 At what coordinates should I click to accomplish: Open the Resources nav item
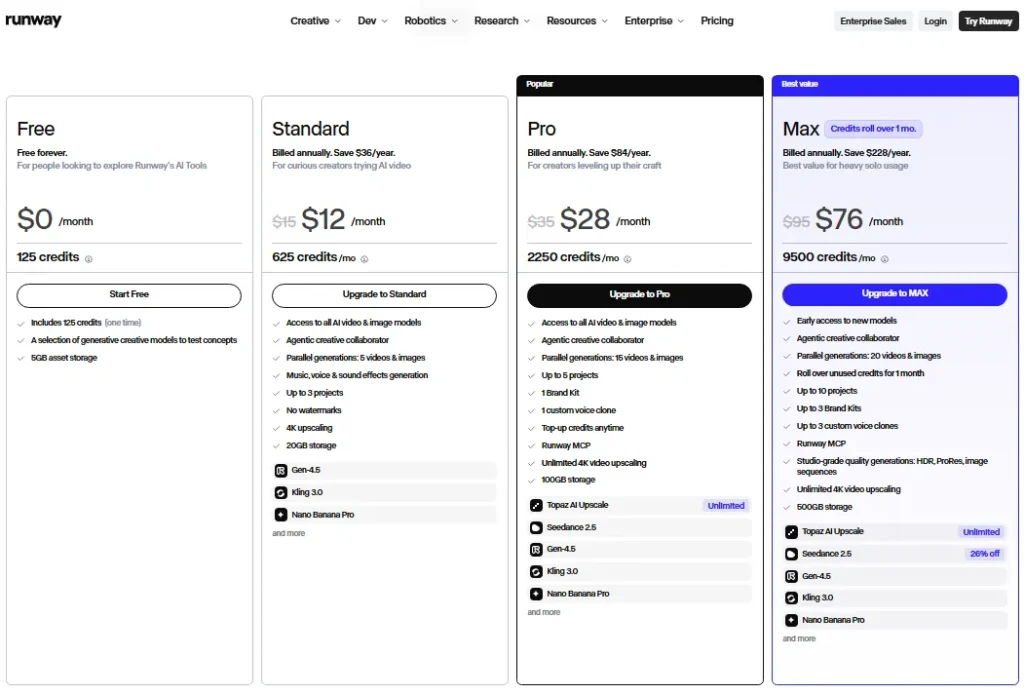tap(571, 21)
